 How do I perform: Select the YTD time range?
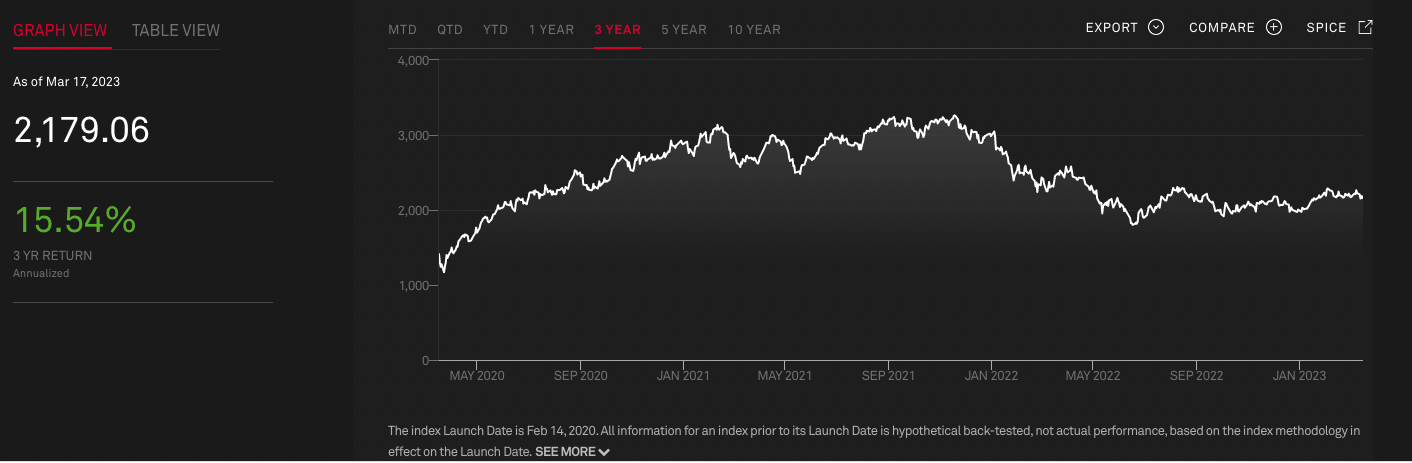[495, 30]
